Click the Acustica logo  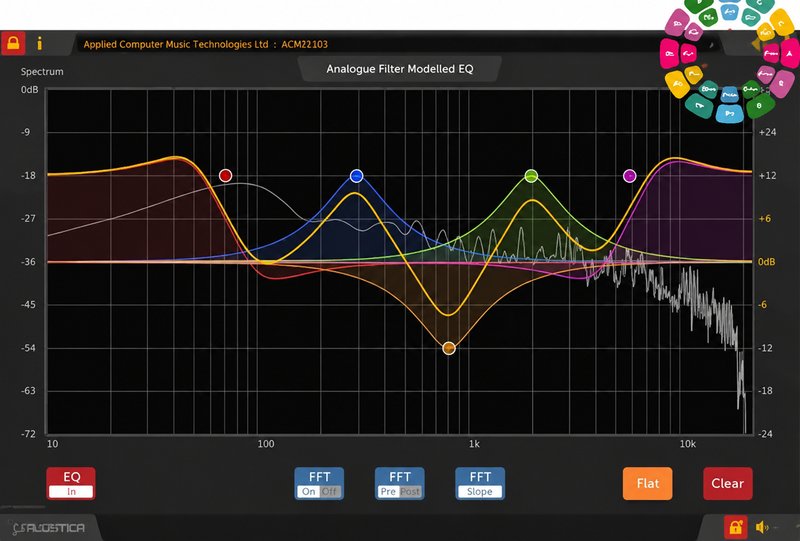click(x=49, y=528)
